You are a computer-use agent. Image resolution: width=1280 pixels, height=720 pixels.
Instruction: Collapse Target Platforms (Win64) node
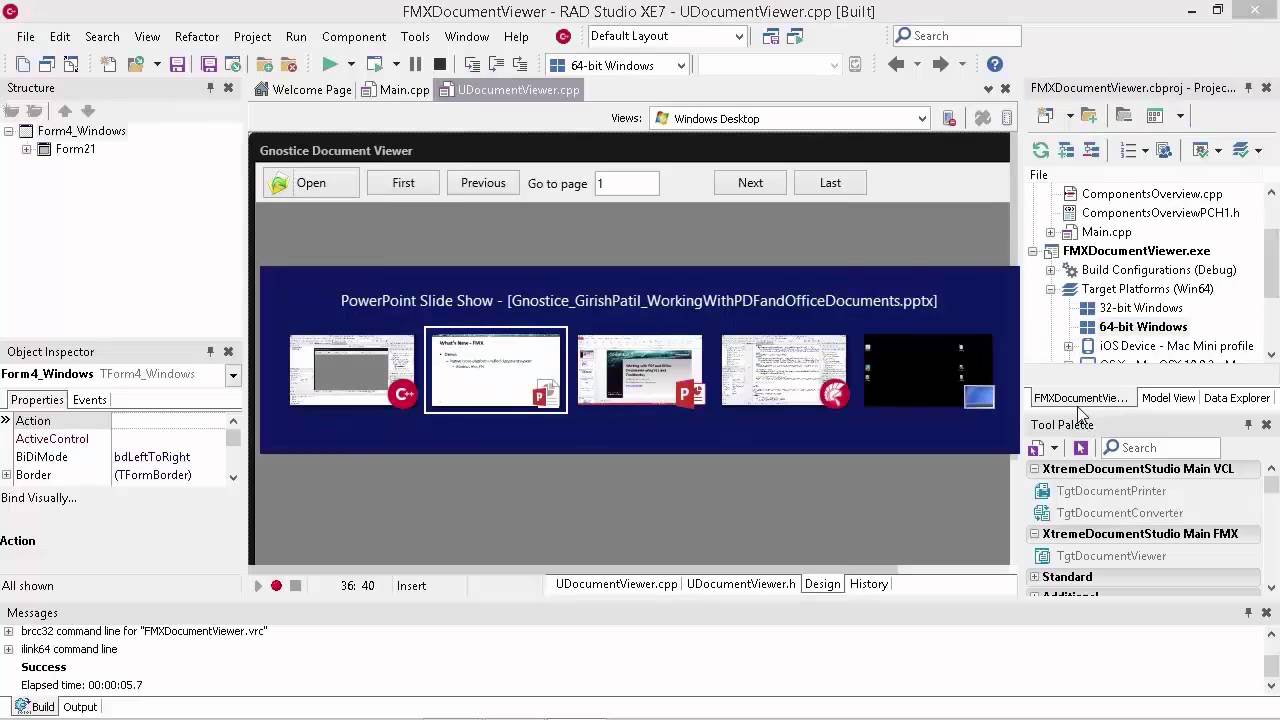coord(1050,289)
